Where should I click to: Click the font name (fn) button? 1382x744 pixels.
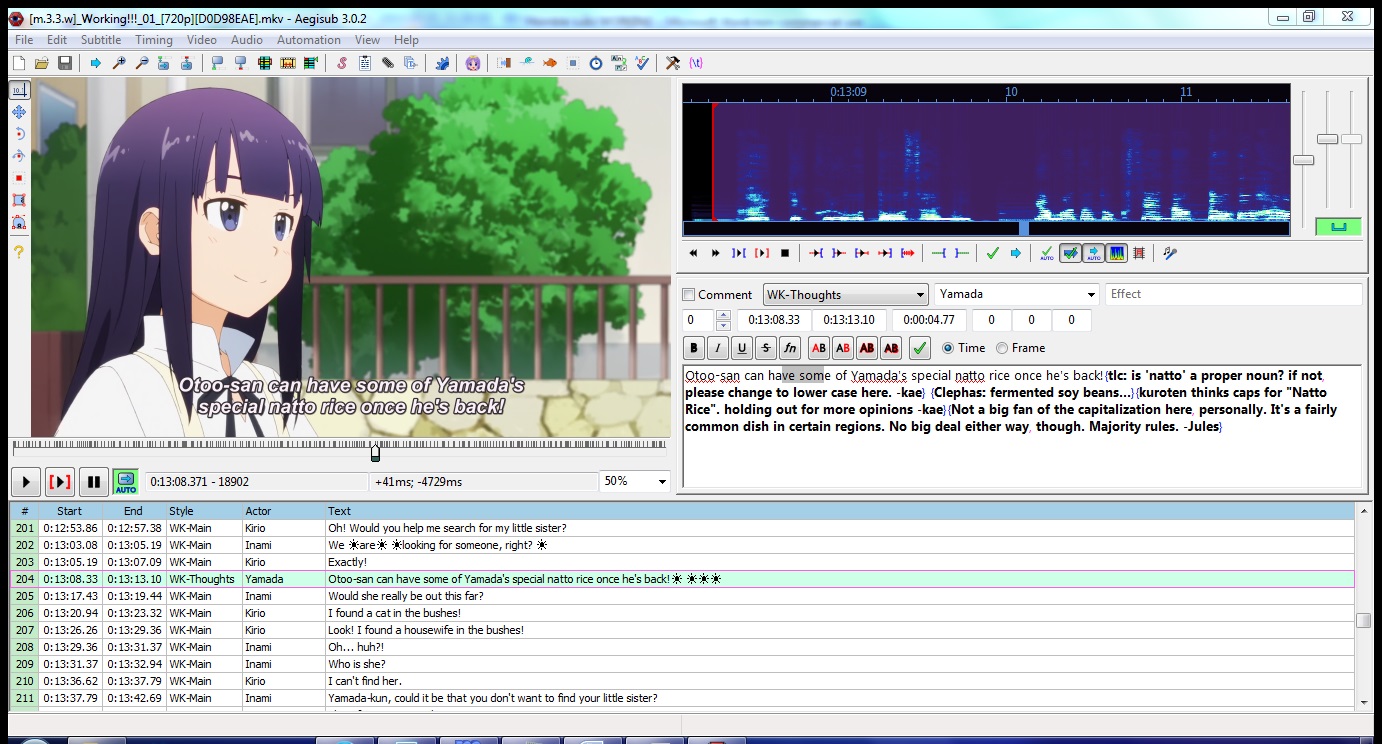click(790, 348)
